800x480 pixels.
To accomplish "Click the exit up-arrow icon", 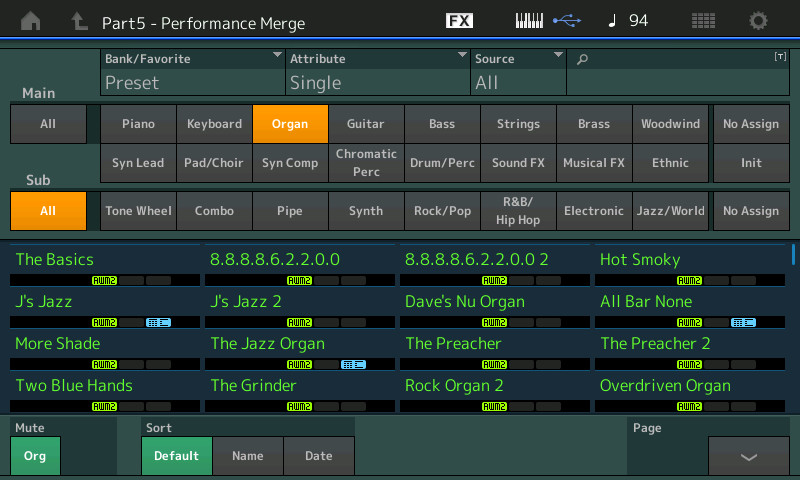I will click(79, 21).
